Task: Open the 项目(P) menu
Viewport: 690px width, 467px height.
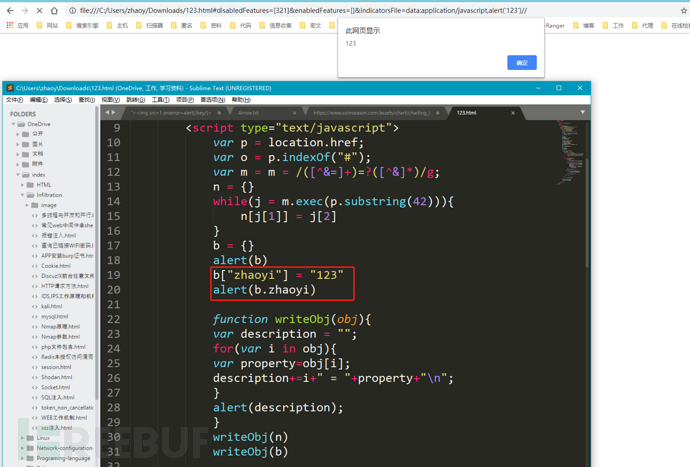Action: pyautogui.click(x=185, y=100)
